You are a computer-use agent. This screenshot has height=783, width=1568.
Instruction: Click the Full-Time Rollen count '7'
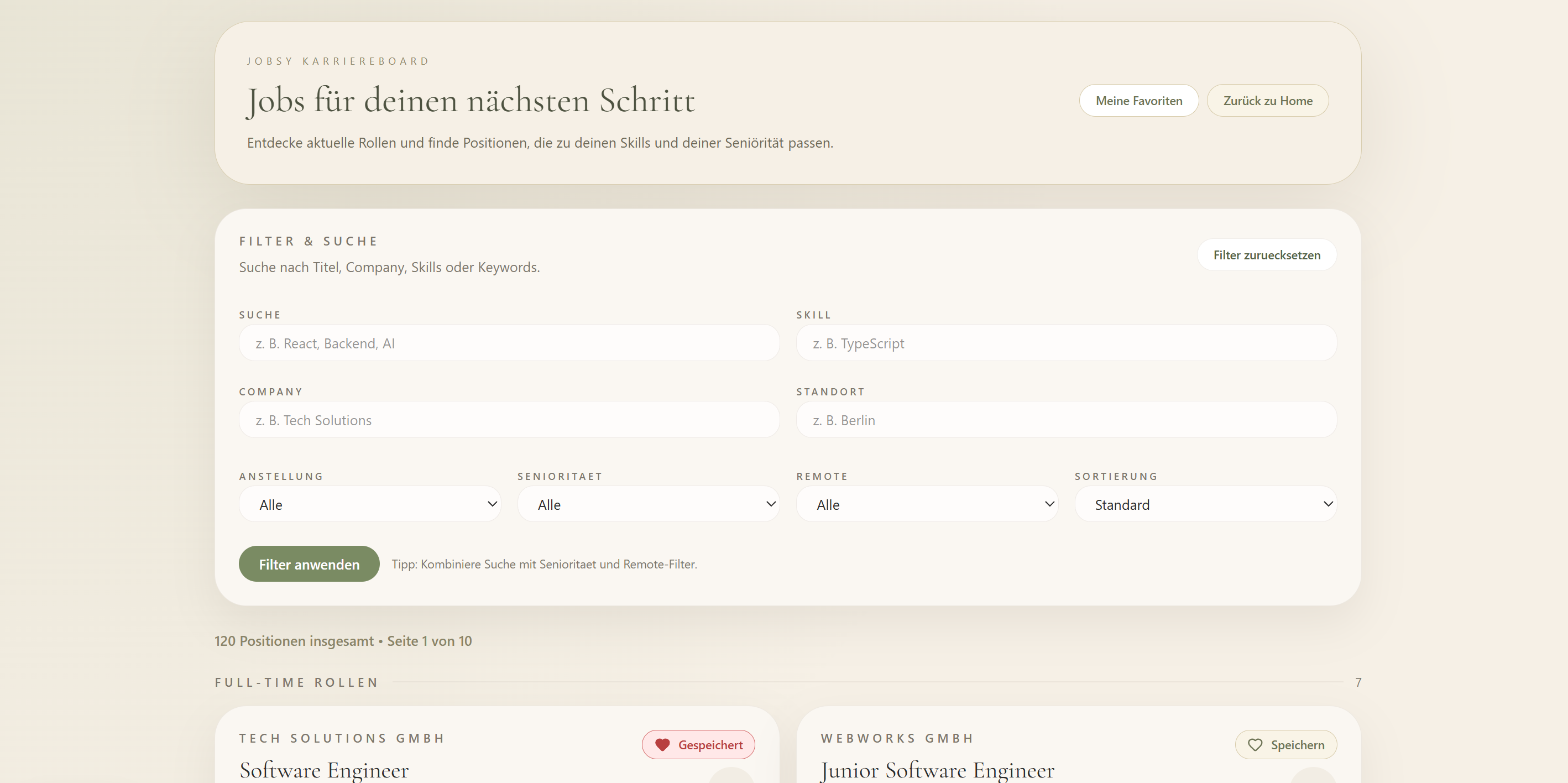tap(1358, 682)
